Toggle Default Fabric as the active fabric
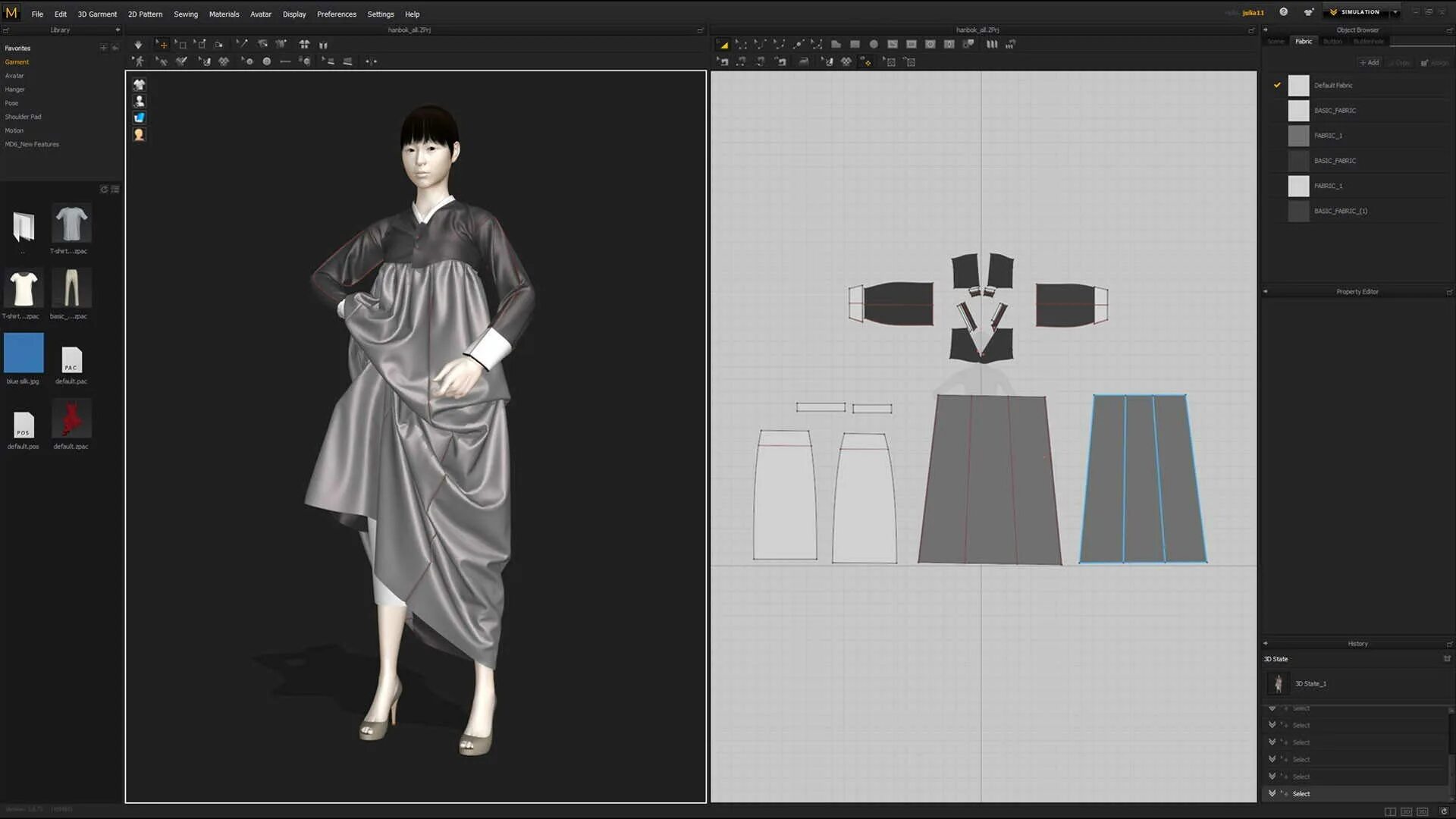This screenshot has height=819, width=1456. 1276,85
